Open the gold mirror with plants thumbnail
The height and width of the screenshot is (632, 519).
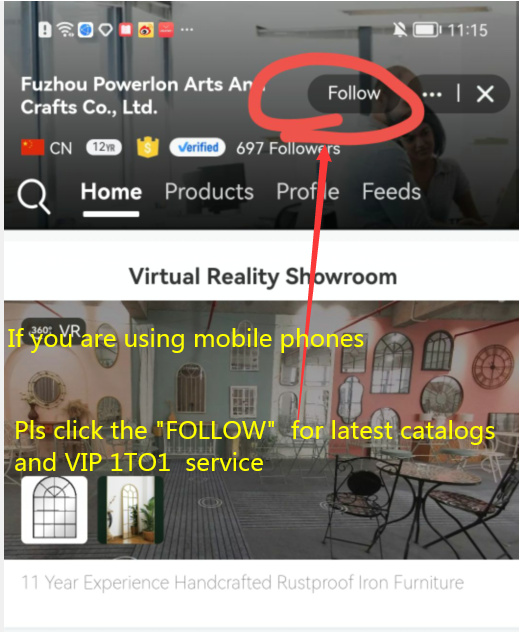(x=131, y=510)
